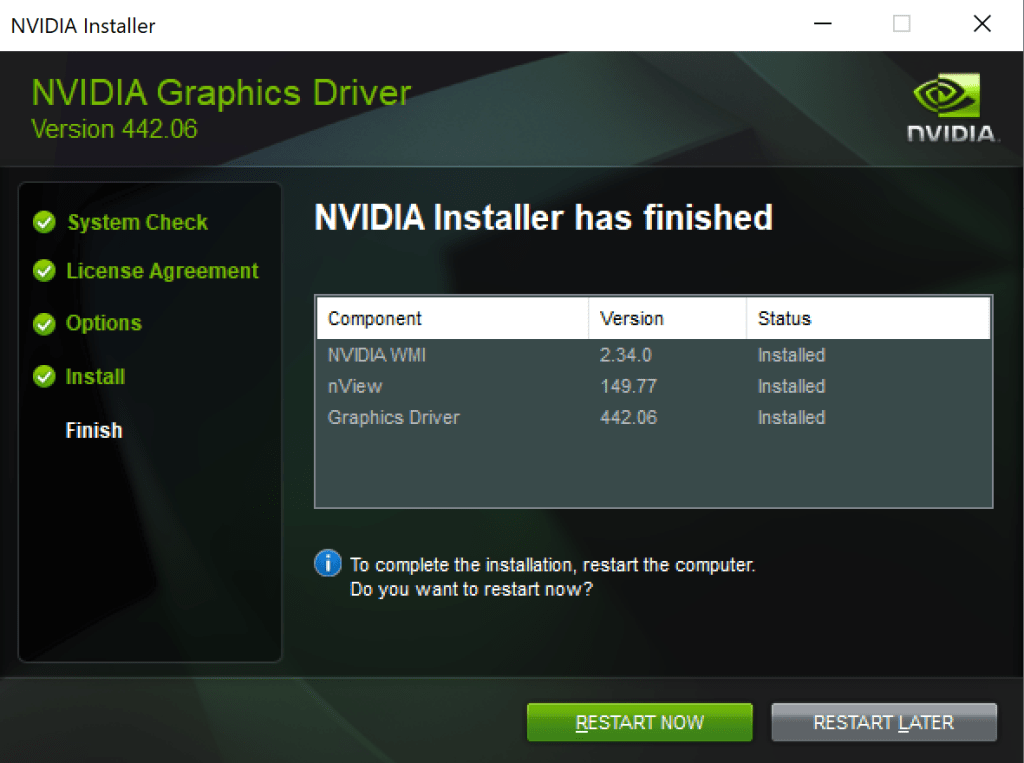Viewport: 1024px width, 763px height.
Task: Select the Options step in sidebar
Action: (x=104, y=324)
